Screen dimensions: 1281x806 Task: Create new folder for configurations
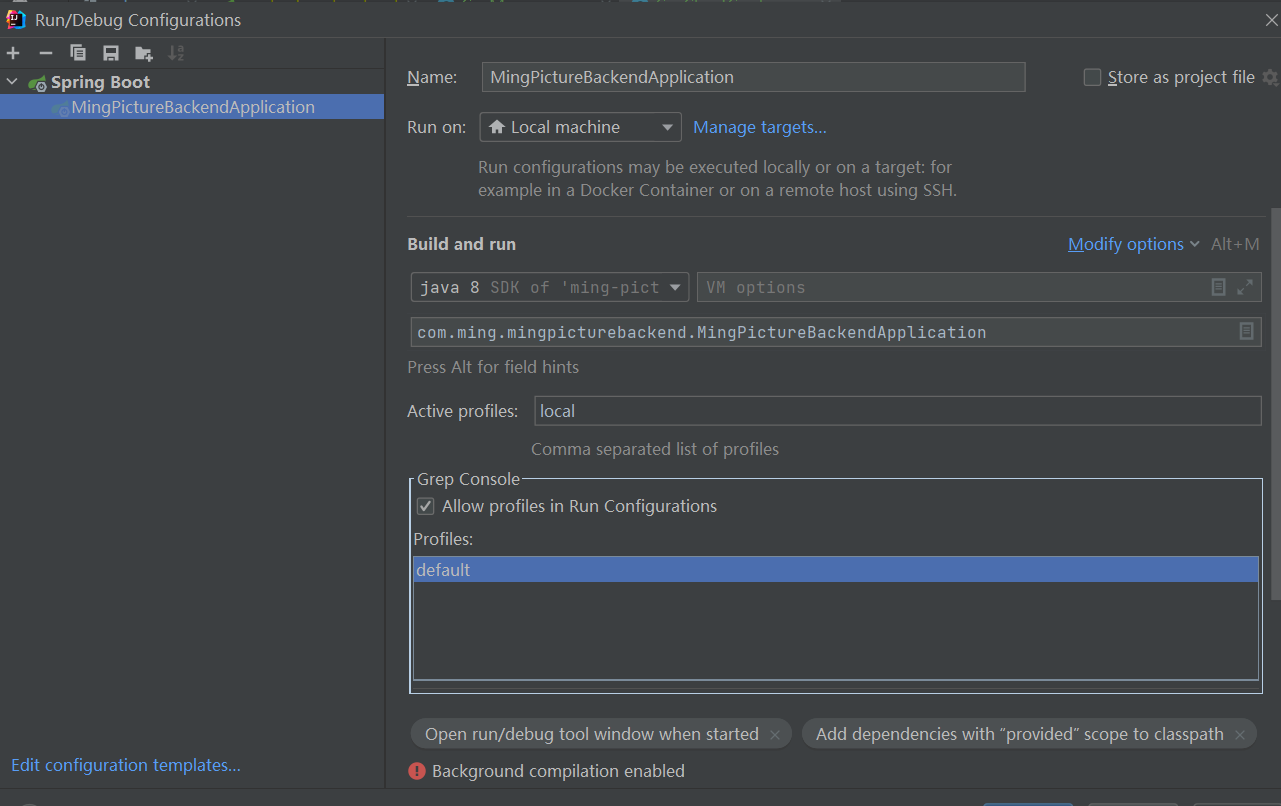pos(144,53)
